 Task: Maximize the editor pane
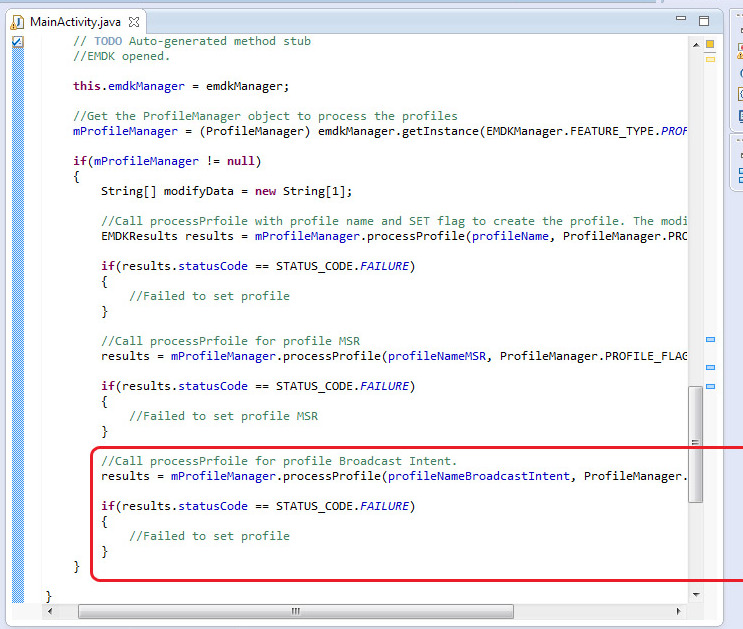pos(703,21)
